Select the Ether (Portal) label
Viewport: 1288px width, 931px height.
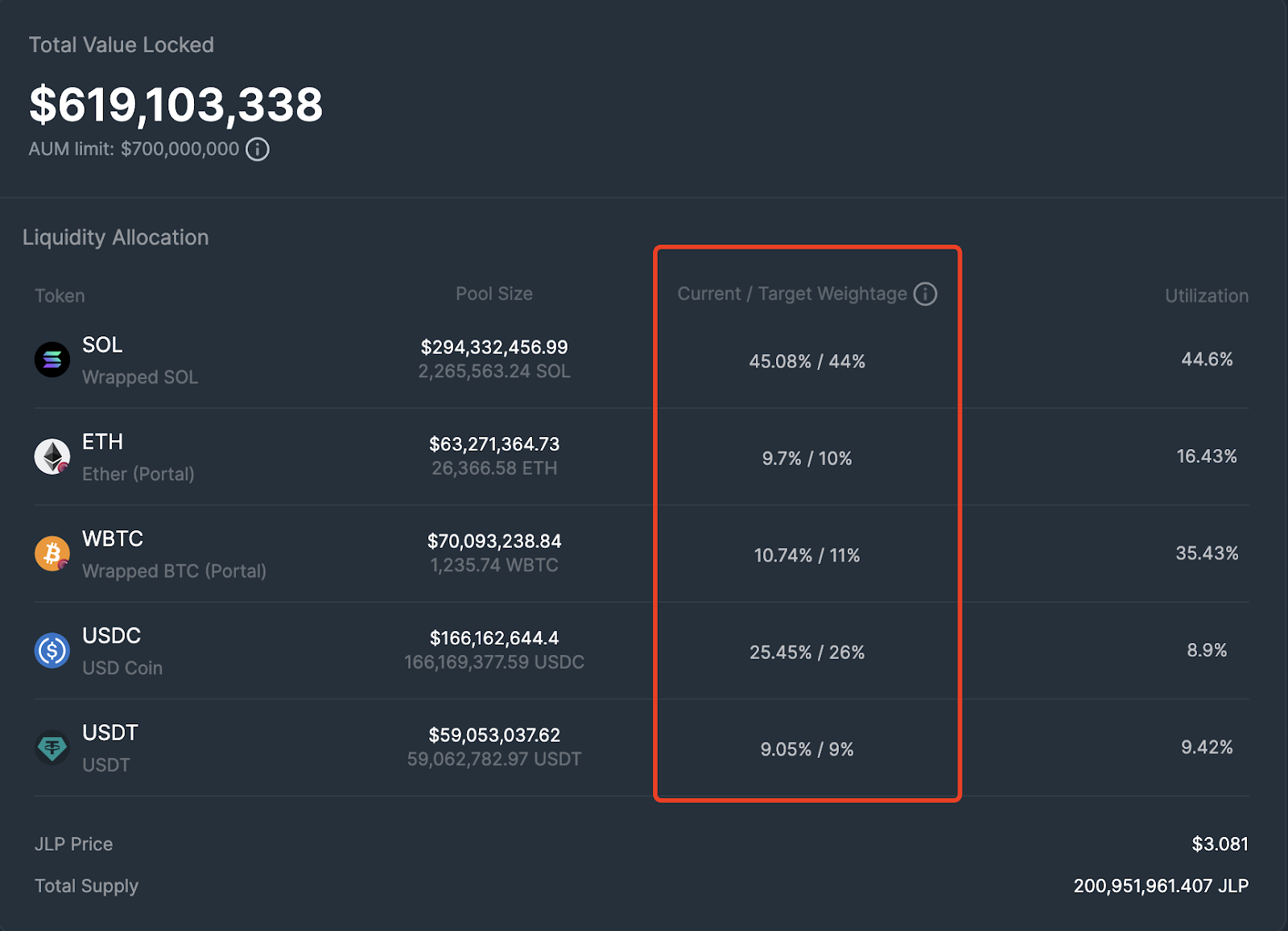[138, 474]
